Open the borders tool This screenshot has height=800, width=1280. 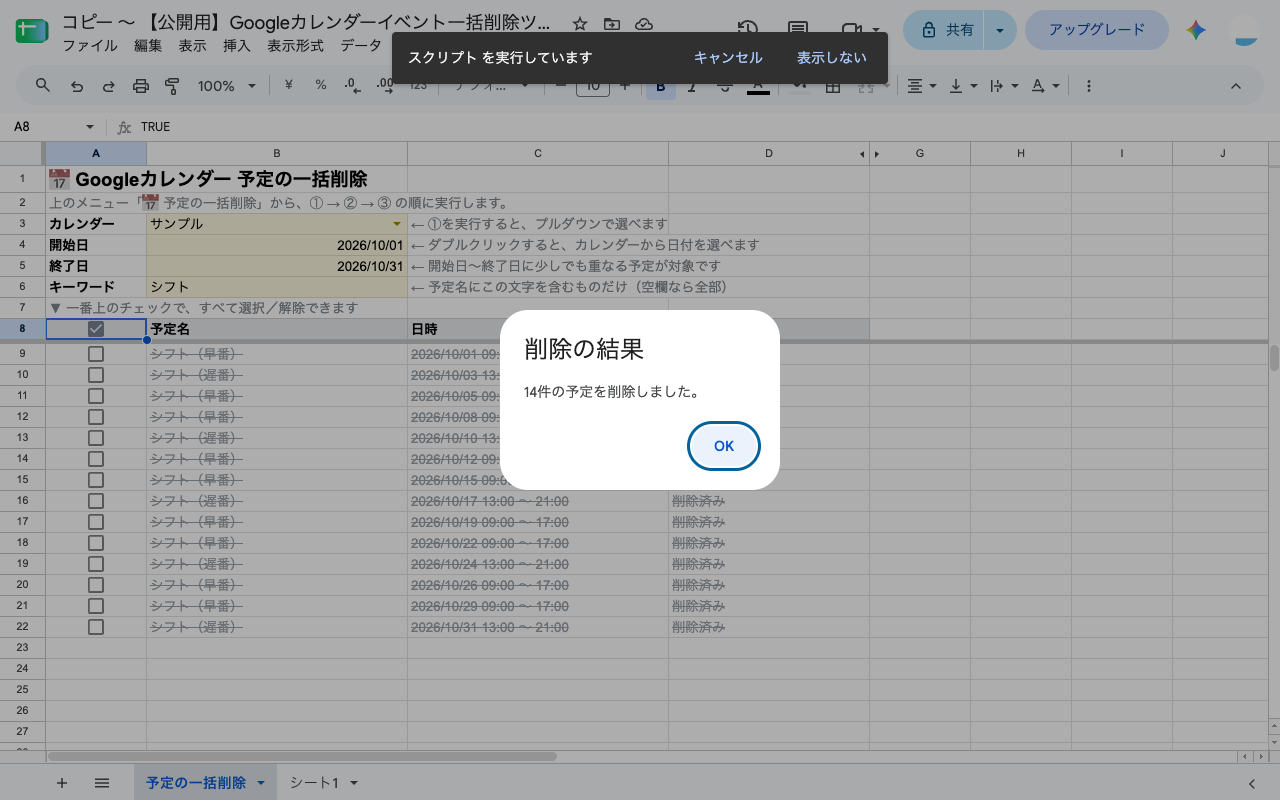point(832,87)
